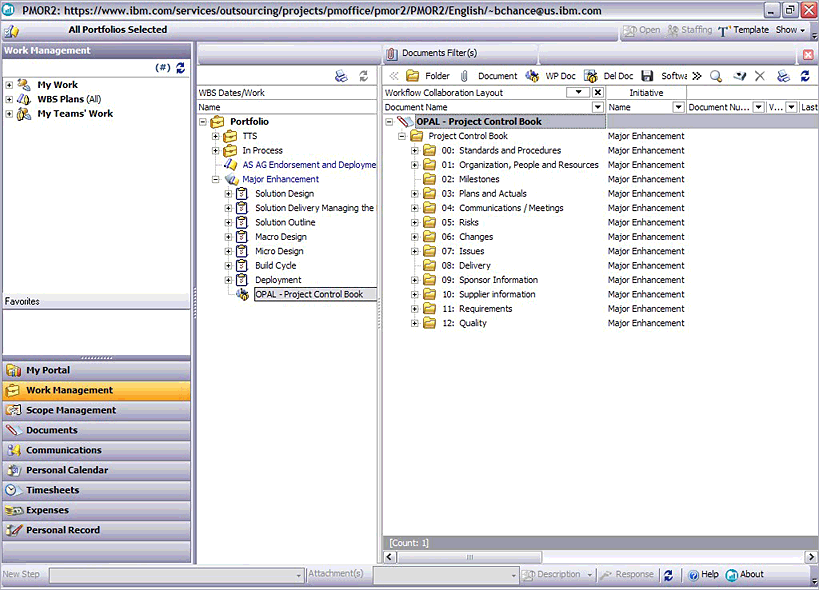Click the WP Doc toolbar icon

click(532, 76)
